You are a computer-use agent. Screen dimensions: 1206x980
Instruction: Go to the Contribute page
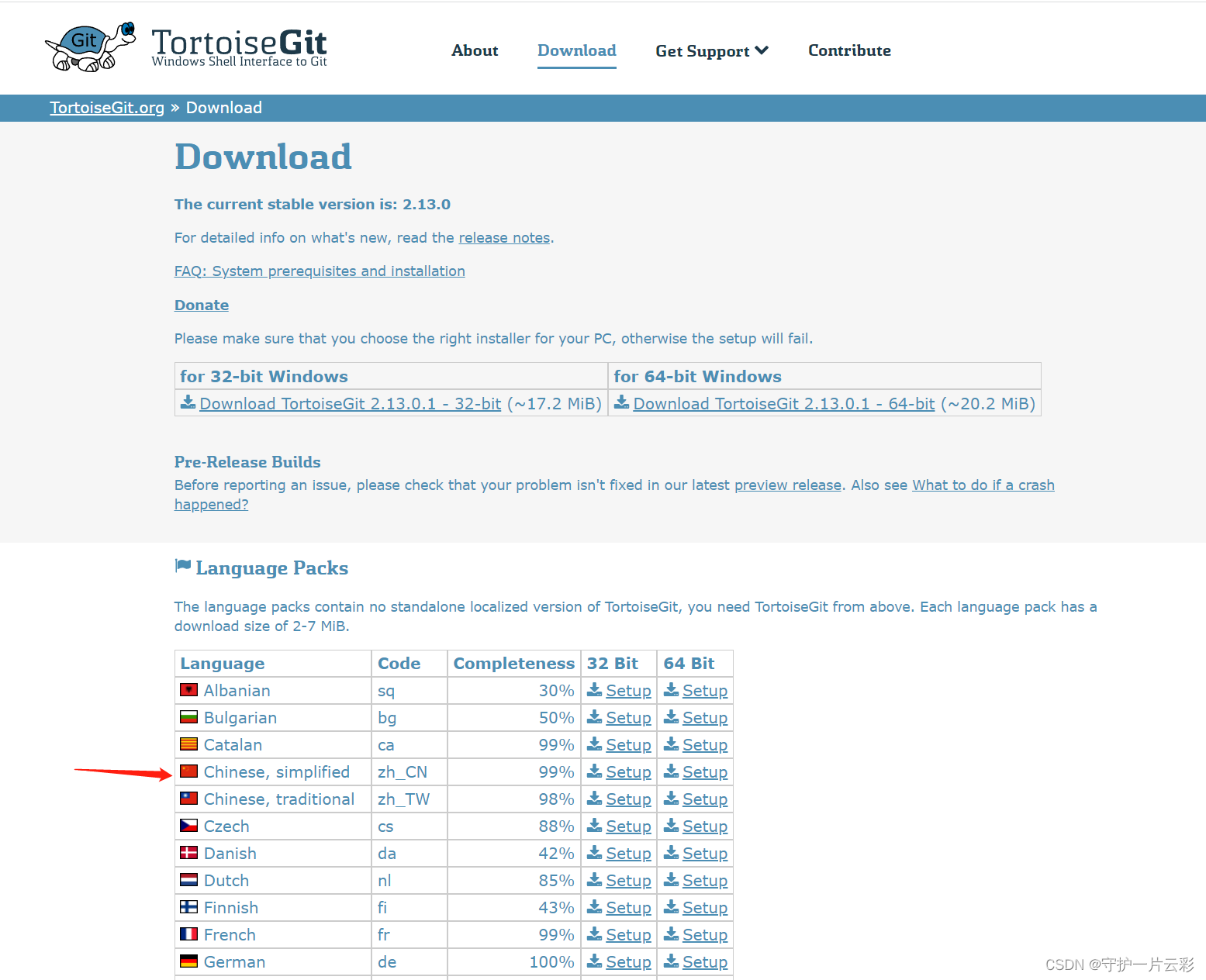849,50
